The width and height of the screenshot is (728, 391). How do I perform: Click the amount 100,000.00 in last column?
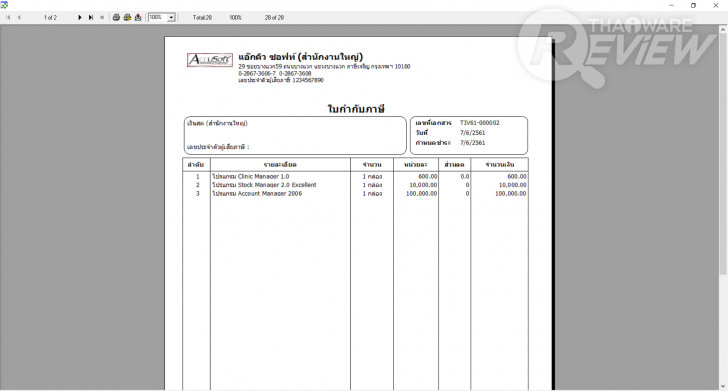(x=510, y=194)
